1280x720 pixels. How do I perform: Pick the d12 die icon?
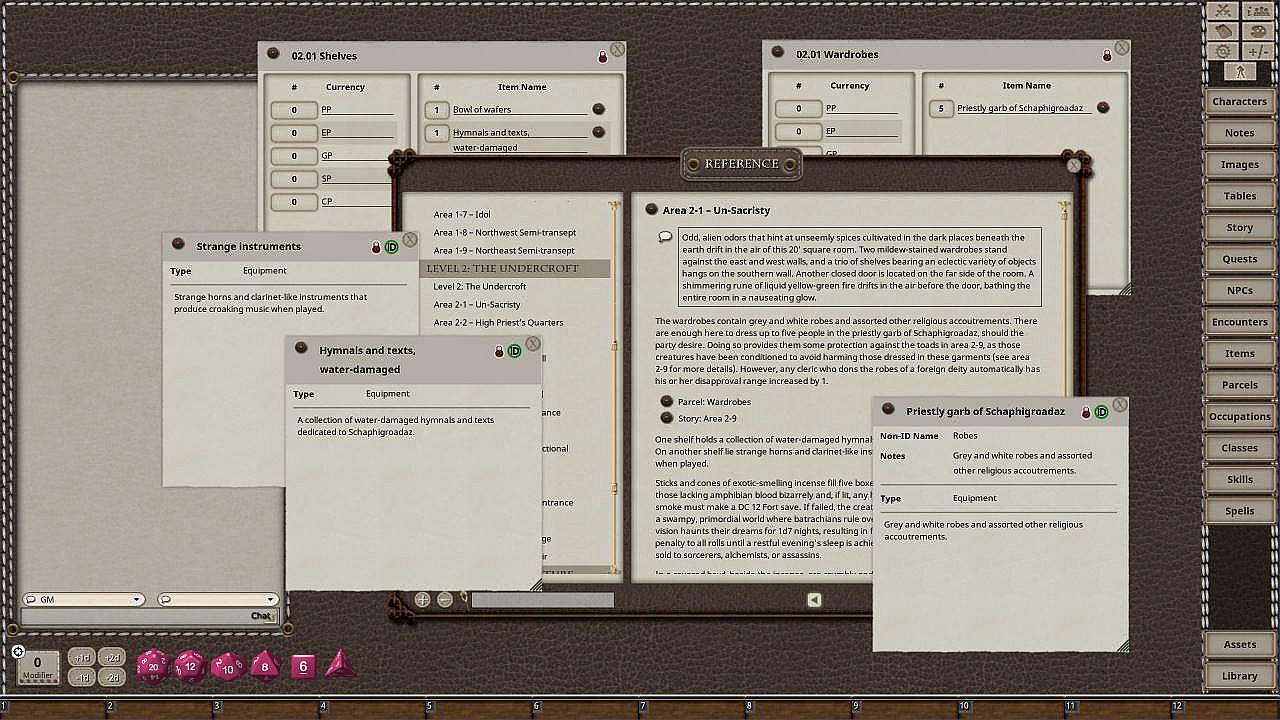190,666
